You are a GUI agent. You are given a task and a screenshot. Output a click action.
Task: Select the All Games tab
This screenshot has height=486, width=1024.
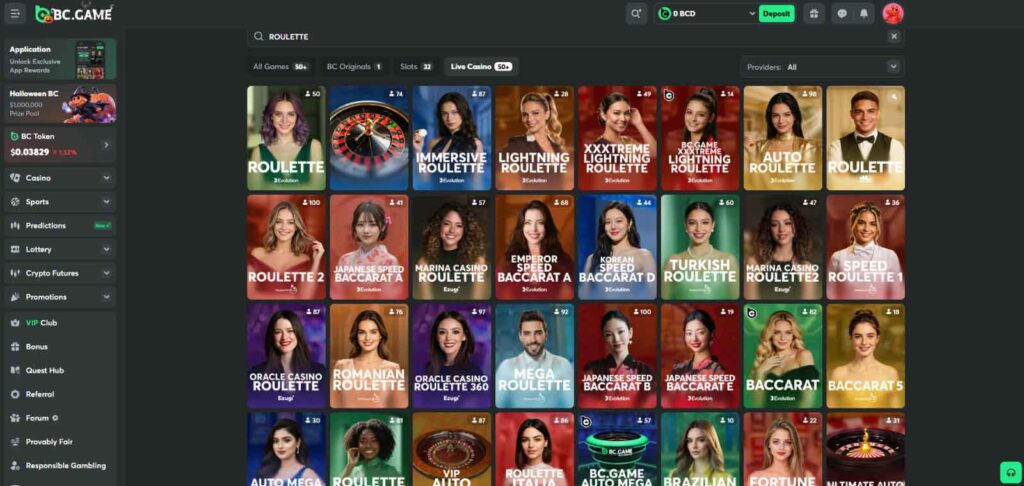(280, 67)
